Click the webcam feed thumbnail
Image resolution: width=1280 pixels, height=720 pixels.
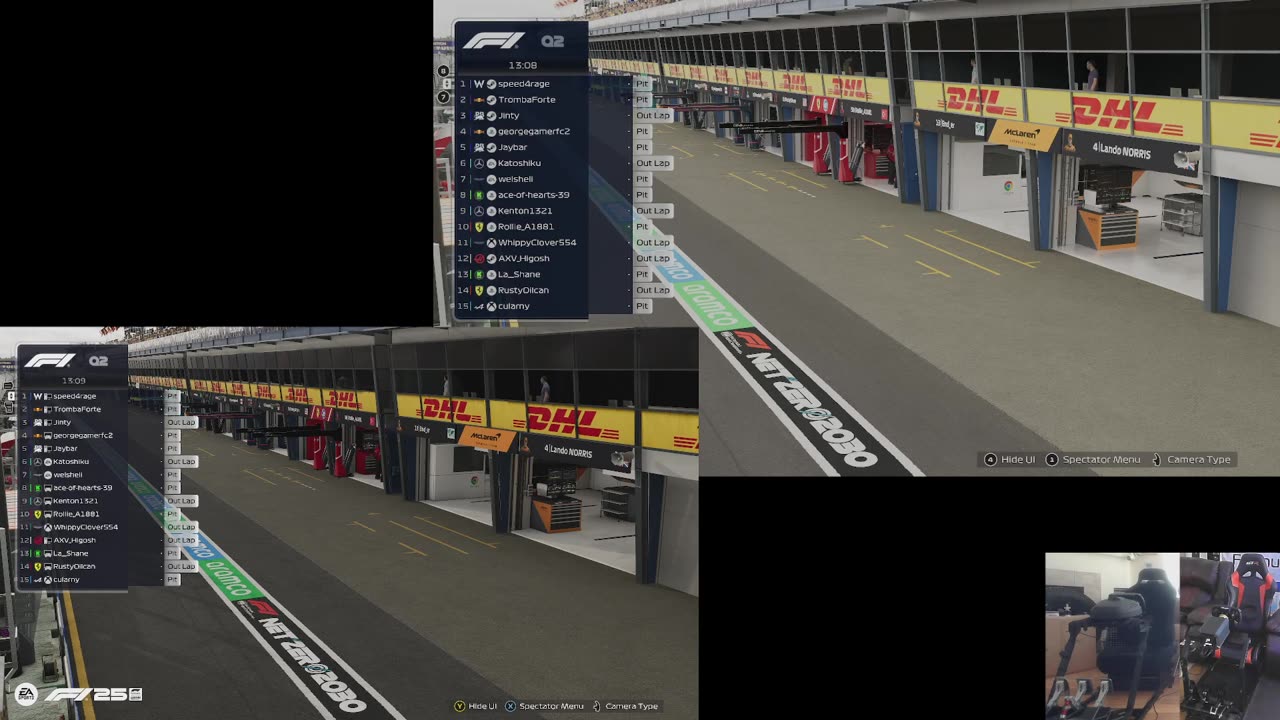1162,636
